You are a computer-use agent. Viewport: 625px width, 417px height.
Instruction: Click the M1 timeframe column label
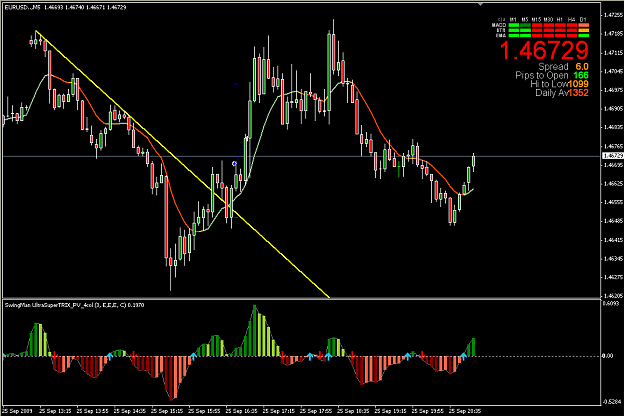pos(513,19)
